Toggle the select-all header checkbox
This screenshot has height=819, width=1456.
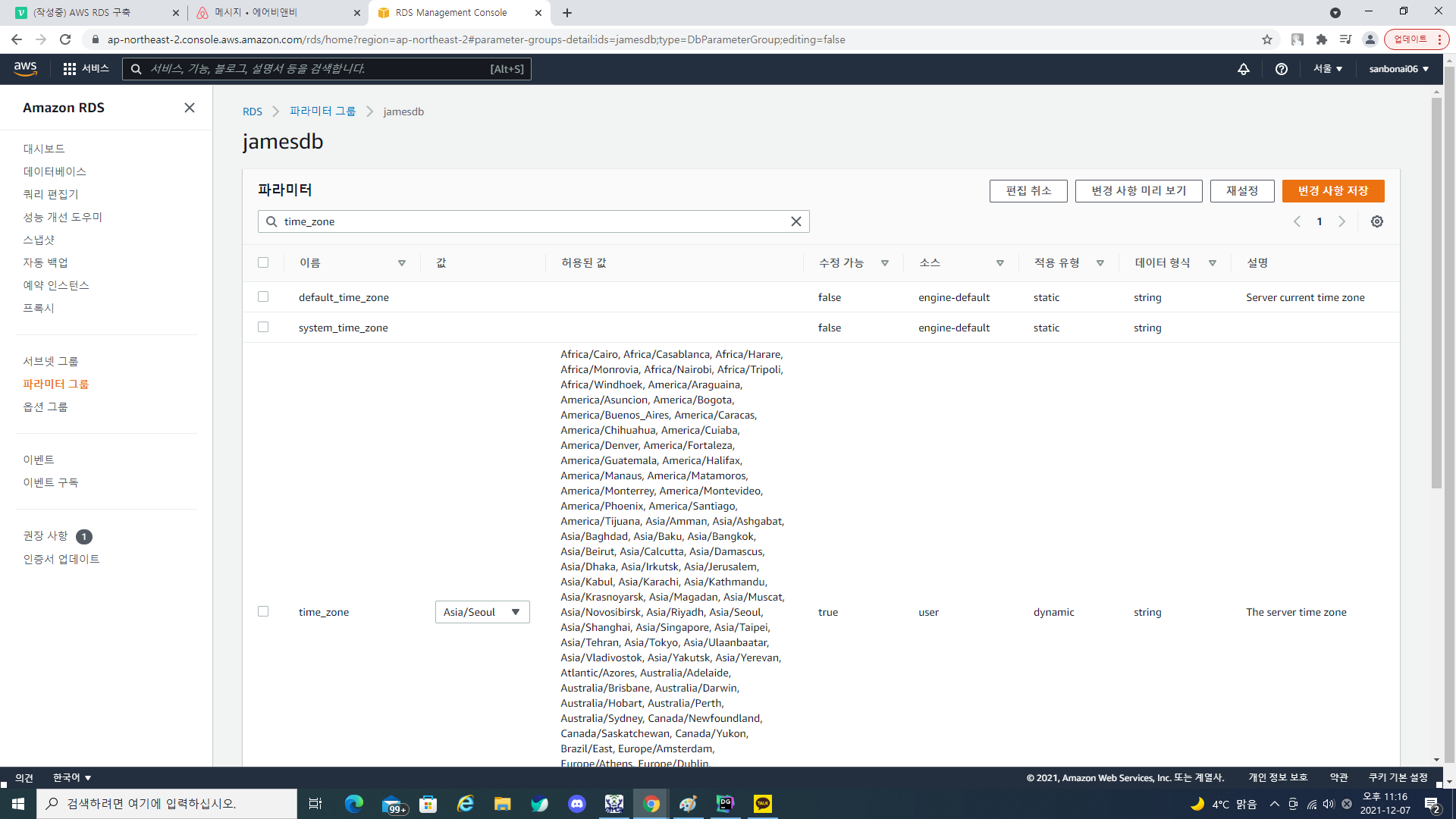pos(263,262)
